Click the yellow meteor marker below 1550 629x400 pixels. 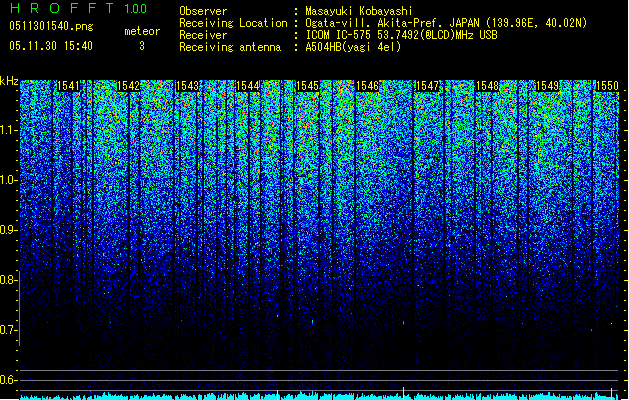[611, 394]
